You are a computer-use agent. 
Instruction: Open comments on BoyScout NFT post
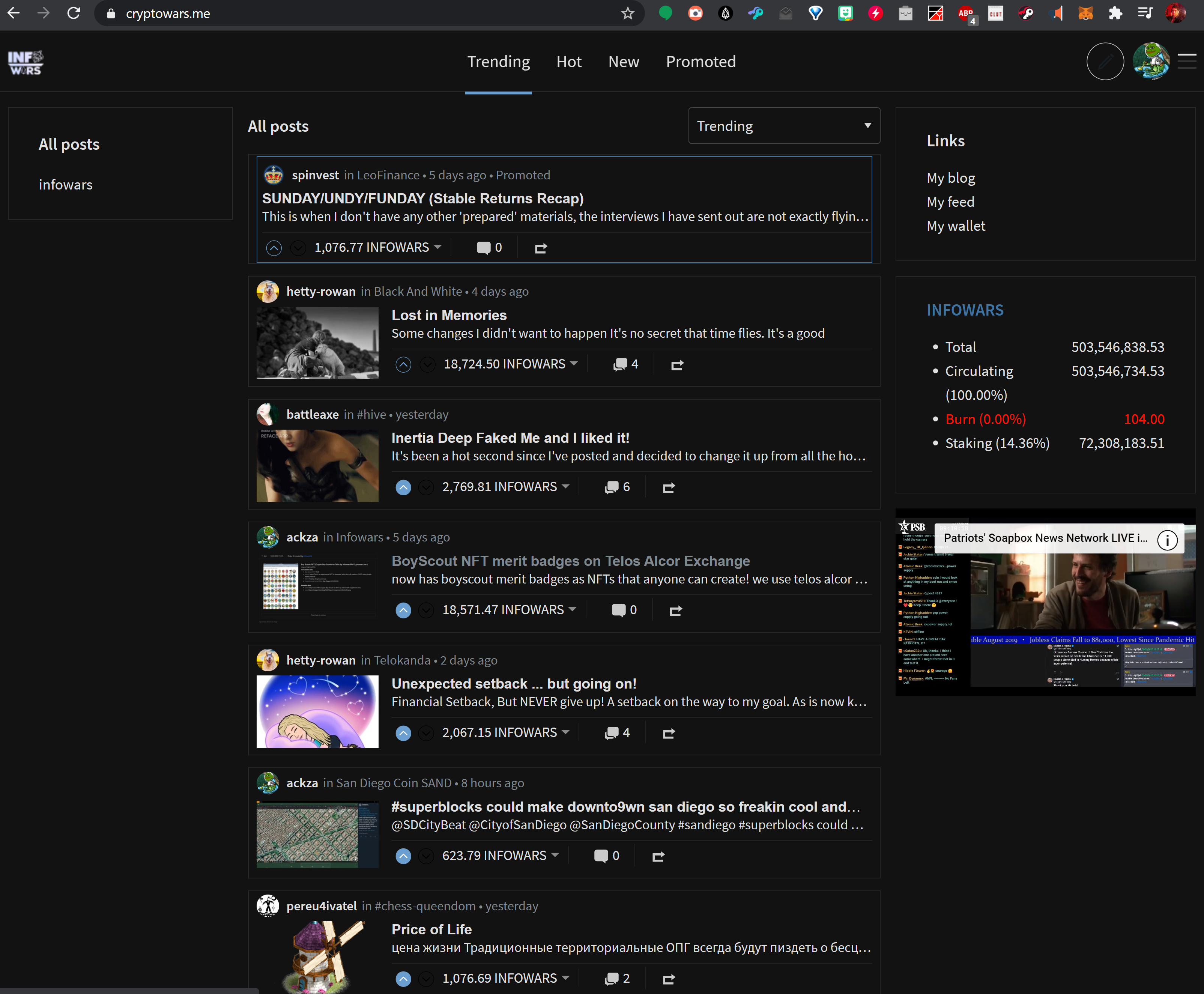[x=624, y=610]
